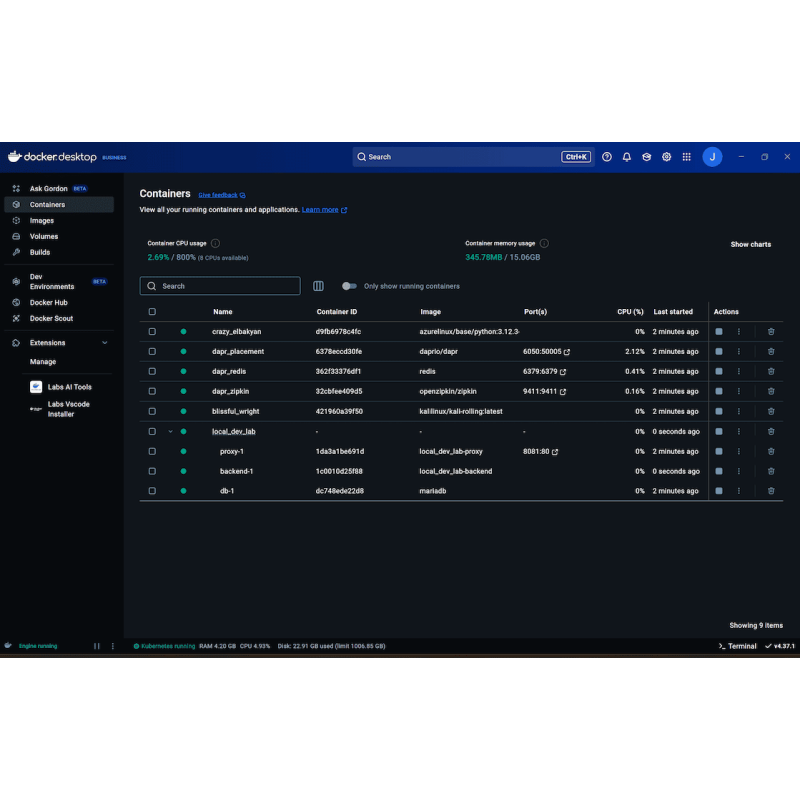Delete the crazy_elbakyan container

pyautogui.click(x=771, y=332)
